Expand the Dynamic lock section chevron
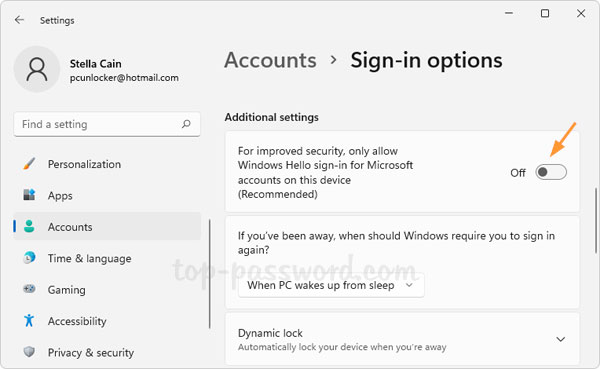Screen dimensions: 600x369 pyautogui.click(x=561, y=339)
